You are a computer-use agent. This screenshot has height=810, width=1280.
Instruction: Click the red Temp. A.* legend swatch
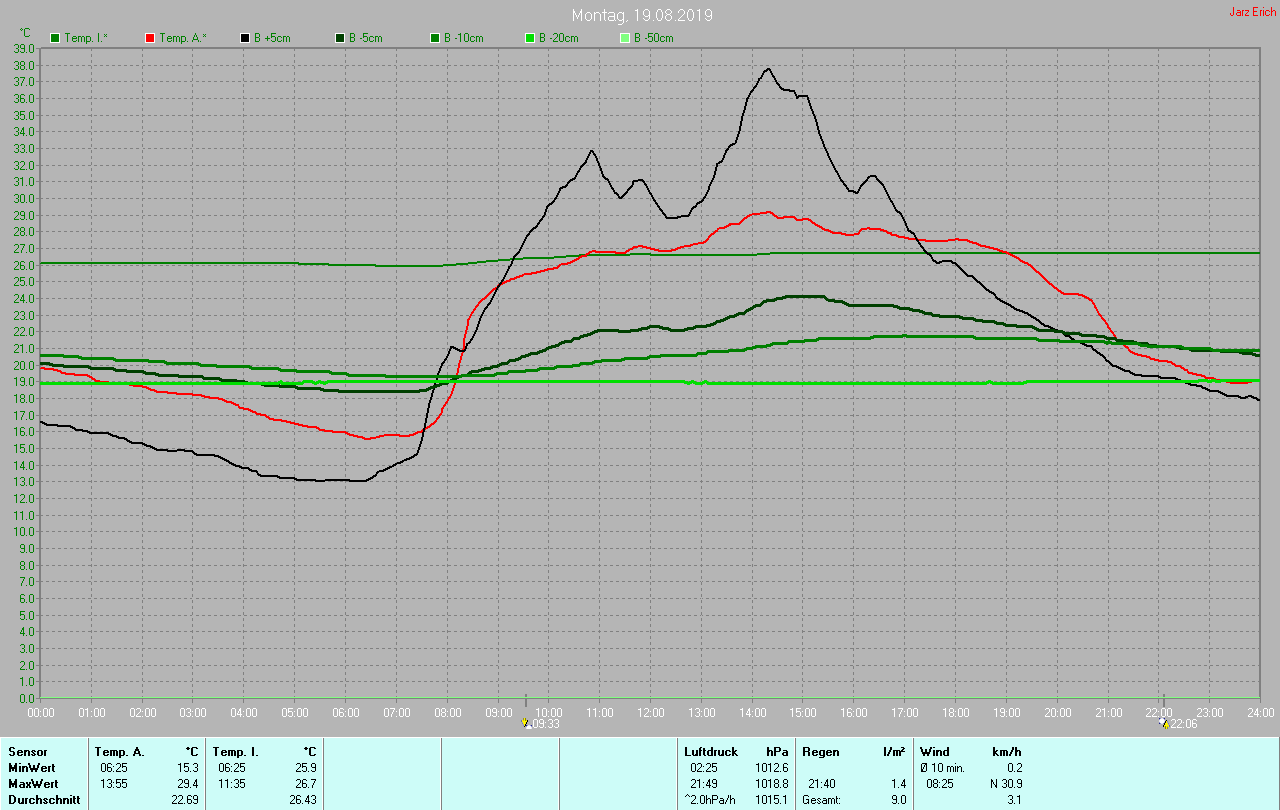(x=150, y=38)
